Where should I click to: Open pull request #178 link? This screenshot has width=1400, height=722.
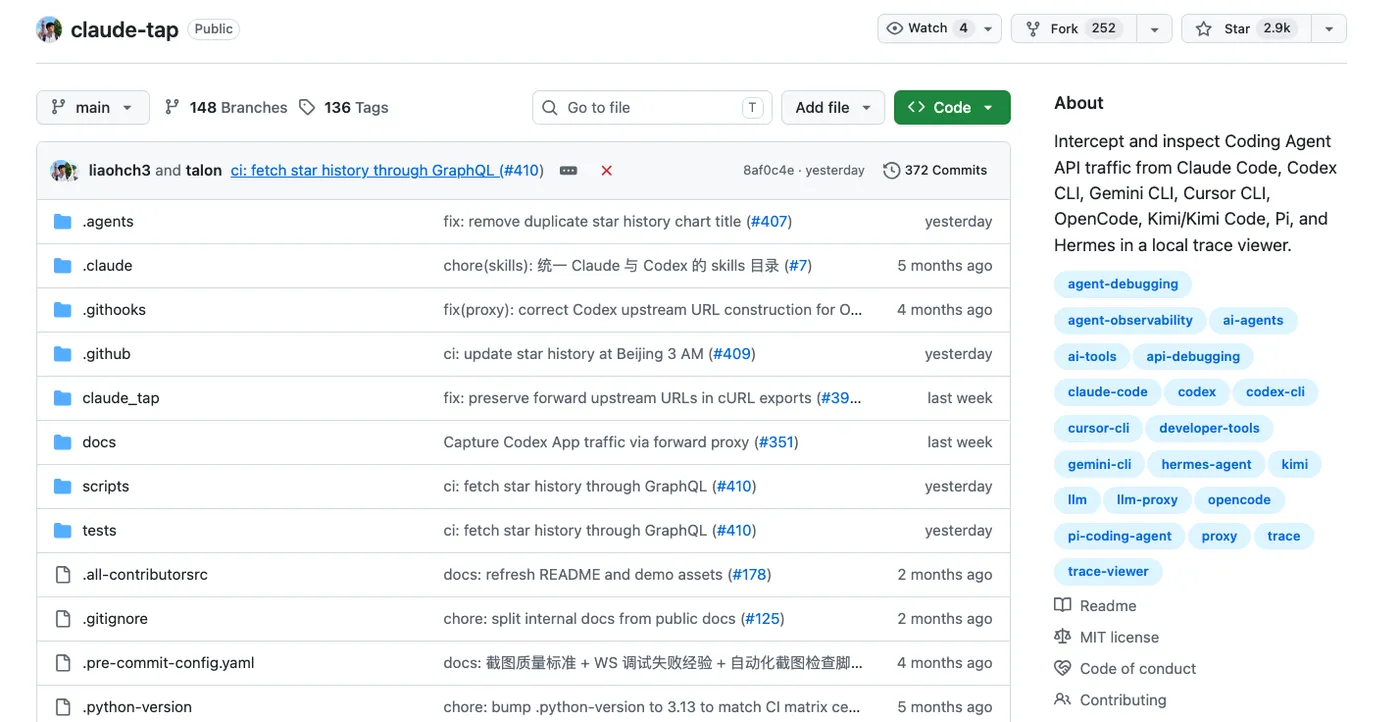(749, 574)
